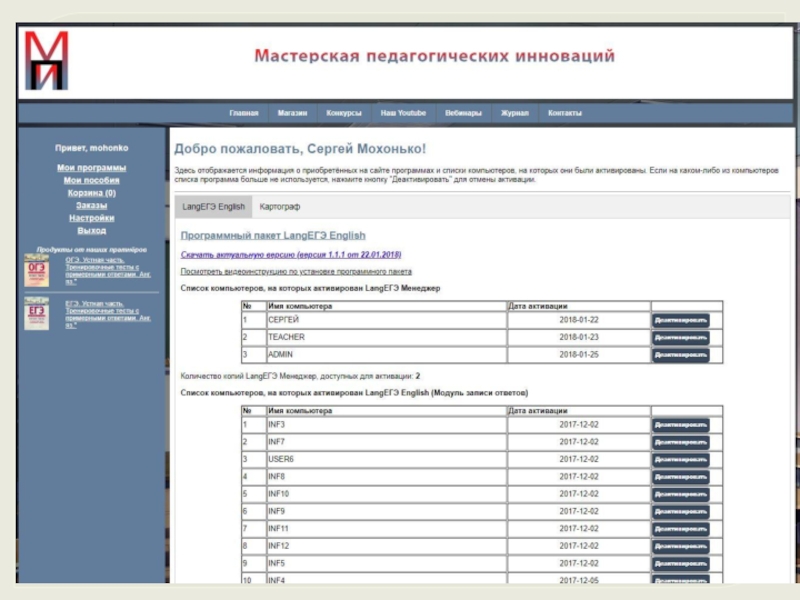Deactivate the СЕРГЕЙ computer

tap(680, 320)
